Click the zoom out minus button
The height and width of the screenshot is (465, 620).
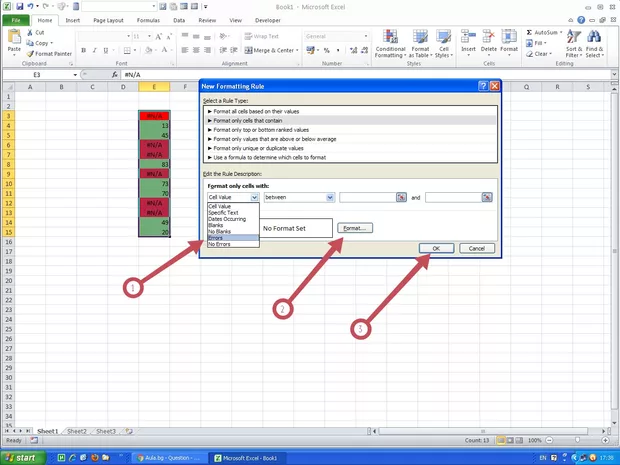point(549,440)
